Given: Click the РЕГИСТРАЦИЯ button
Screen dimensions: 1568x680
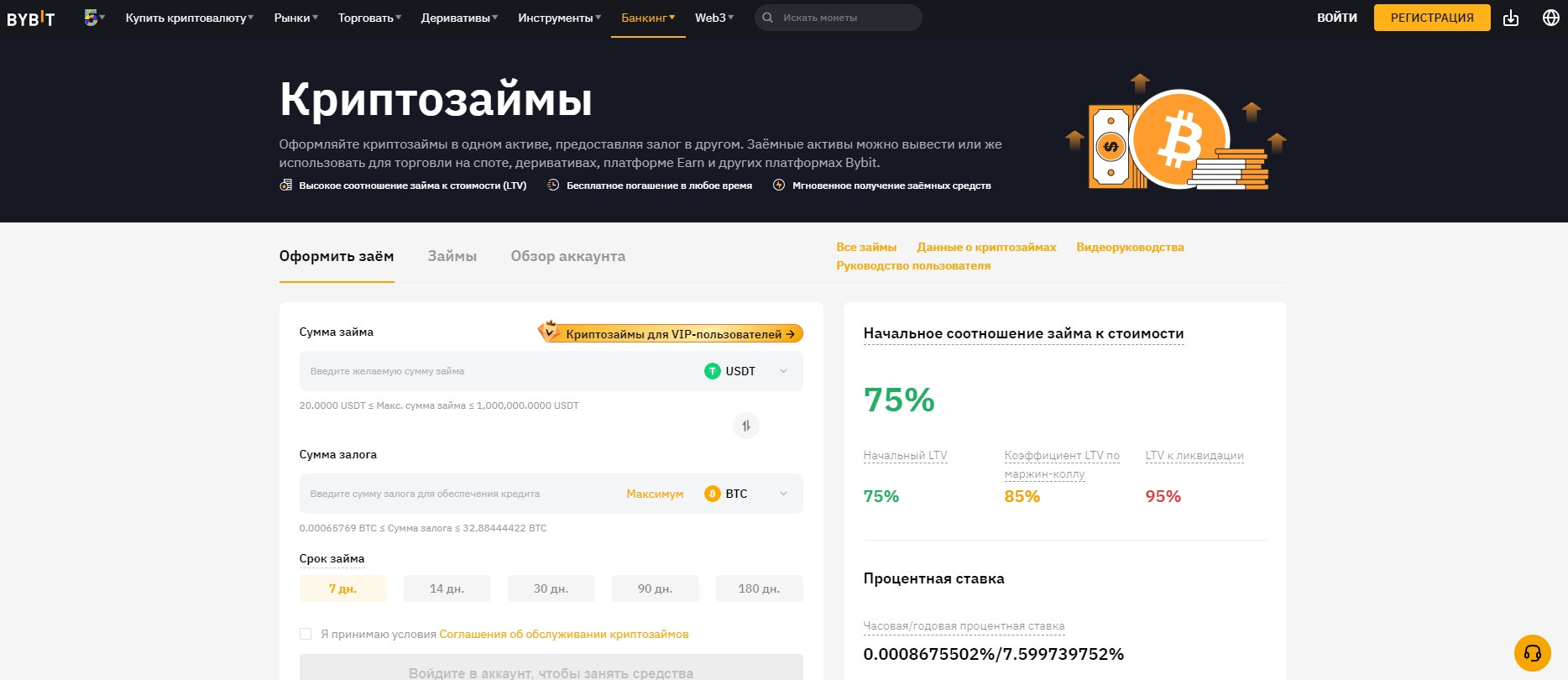Looking at the screenshot, I should [x=1432, y=18].
